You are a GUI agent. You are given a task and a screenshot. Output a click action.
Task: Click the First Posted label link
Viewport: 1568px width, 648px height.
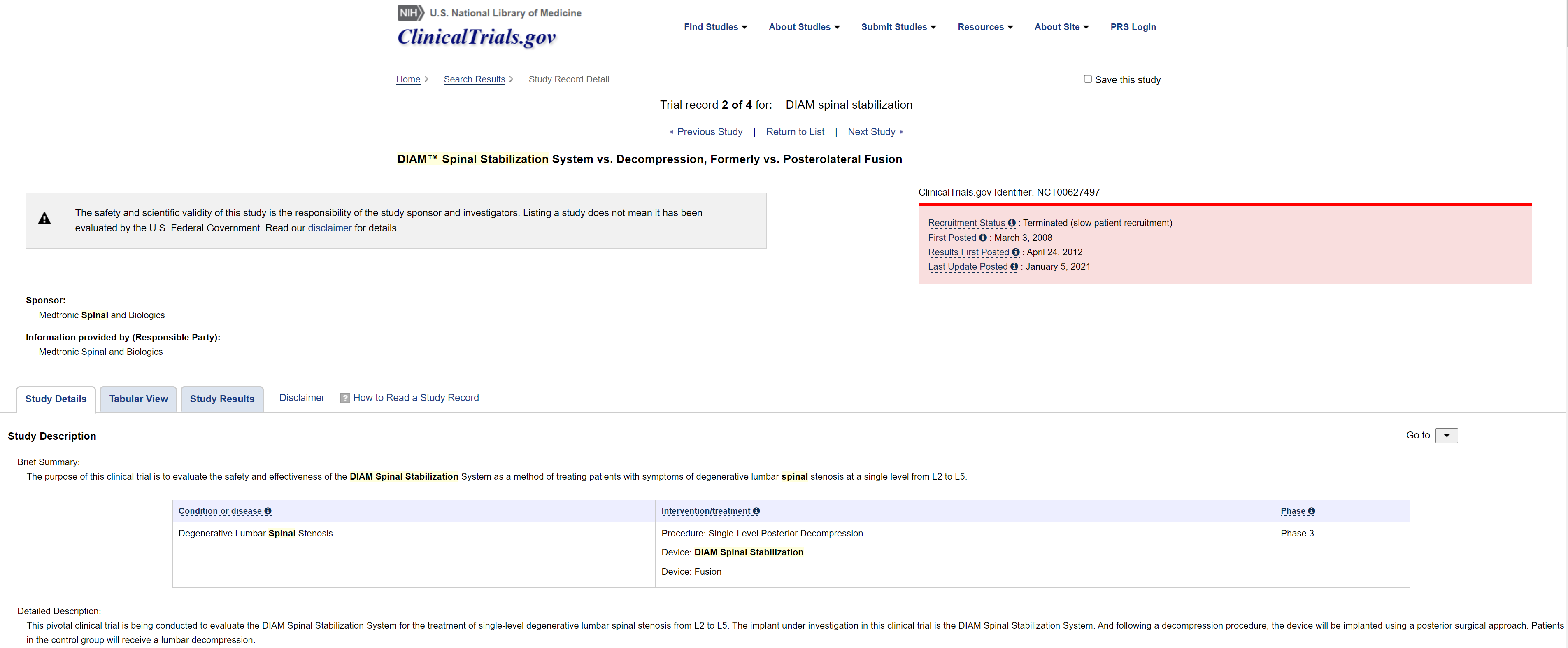pos(952,238)
